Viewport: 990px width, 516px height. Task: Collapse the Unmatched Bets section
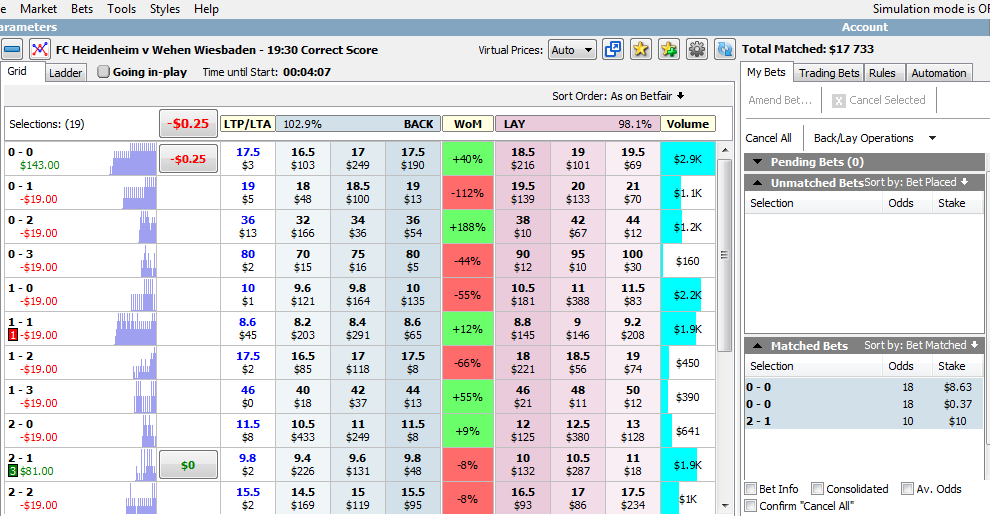pos(758,183)
